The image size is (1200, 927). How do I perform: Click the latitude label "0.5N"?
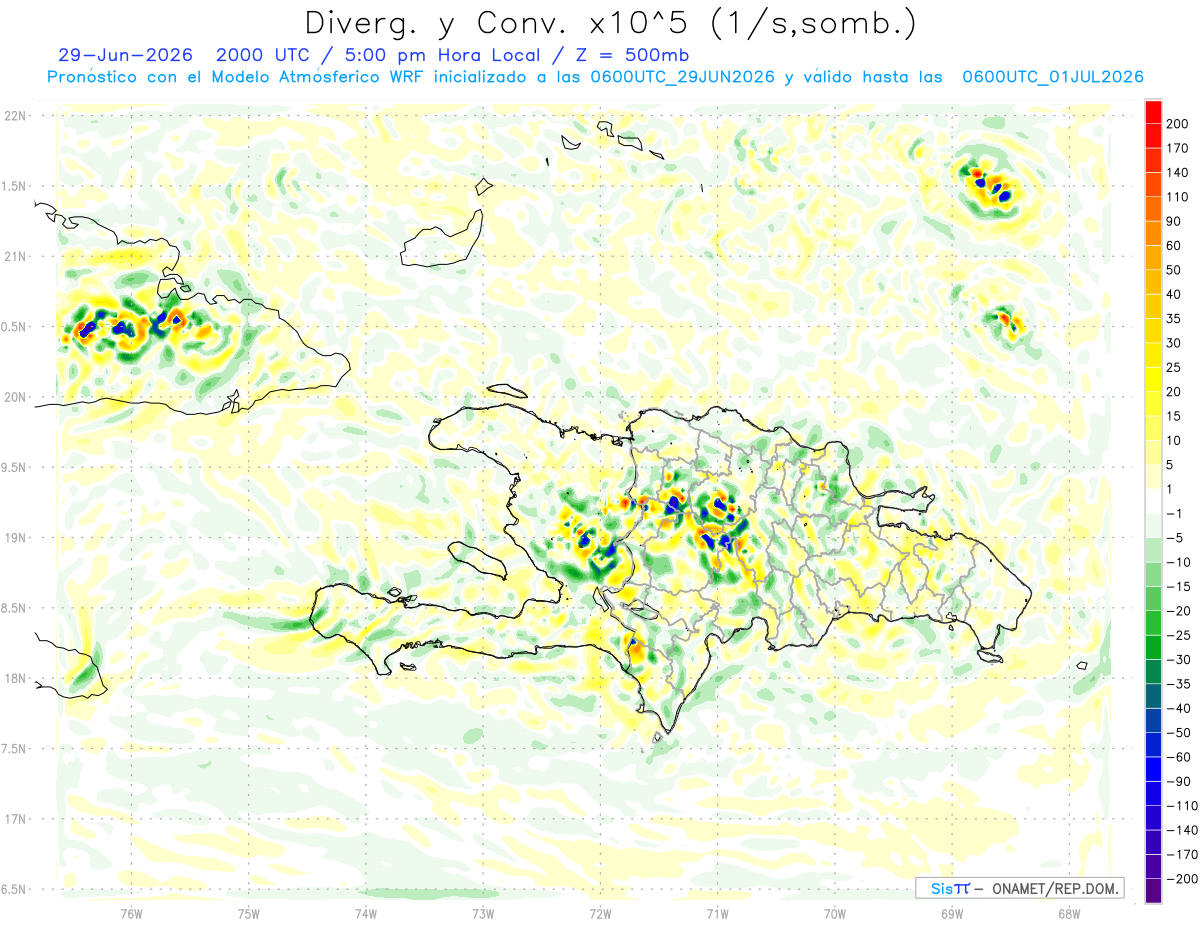click(x=14, y=327)
